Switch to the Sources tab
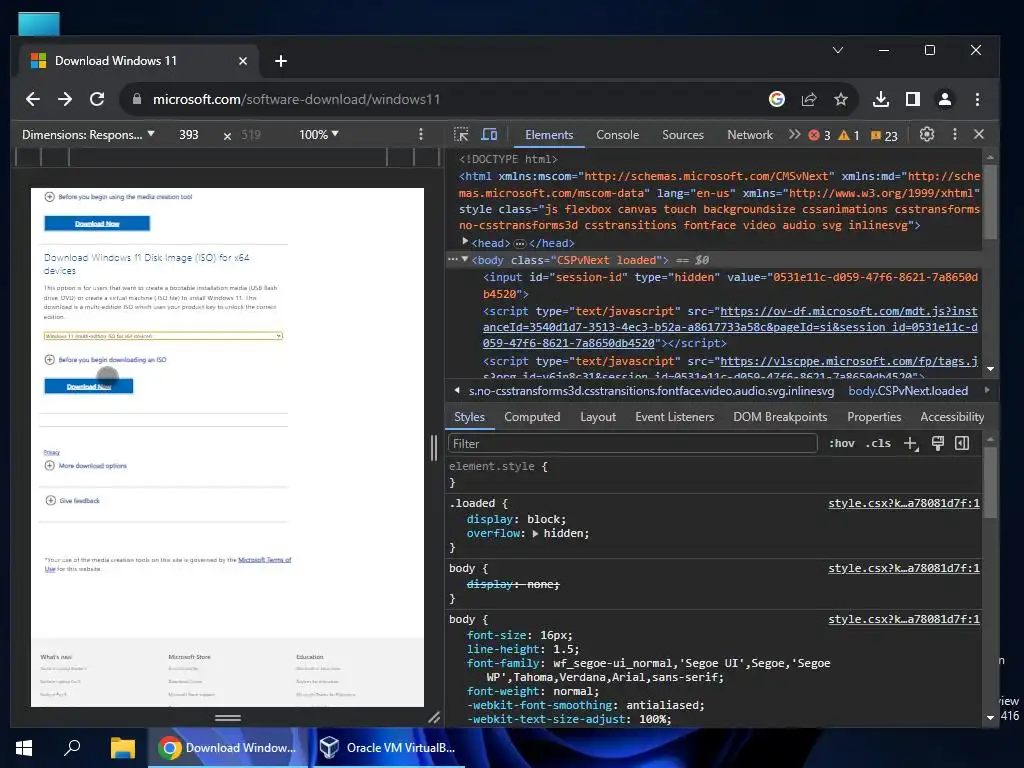The image size is (1024, 768). tap(682, 135)
